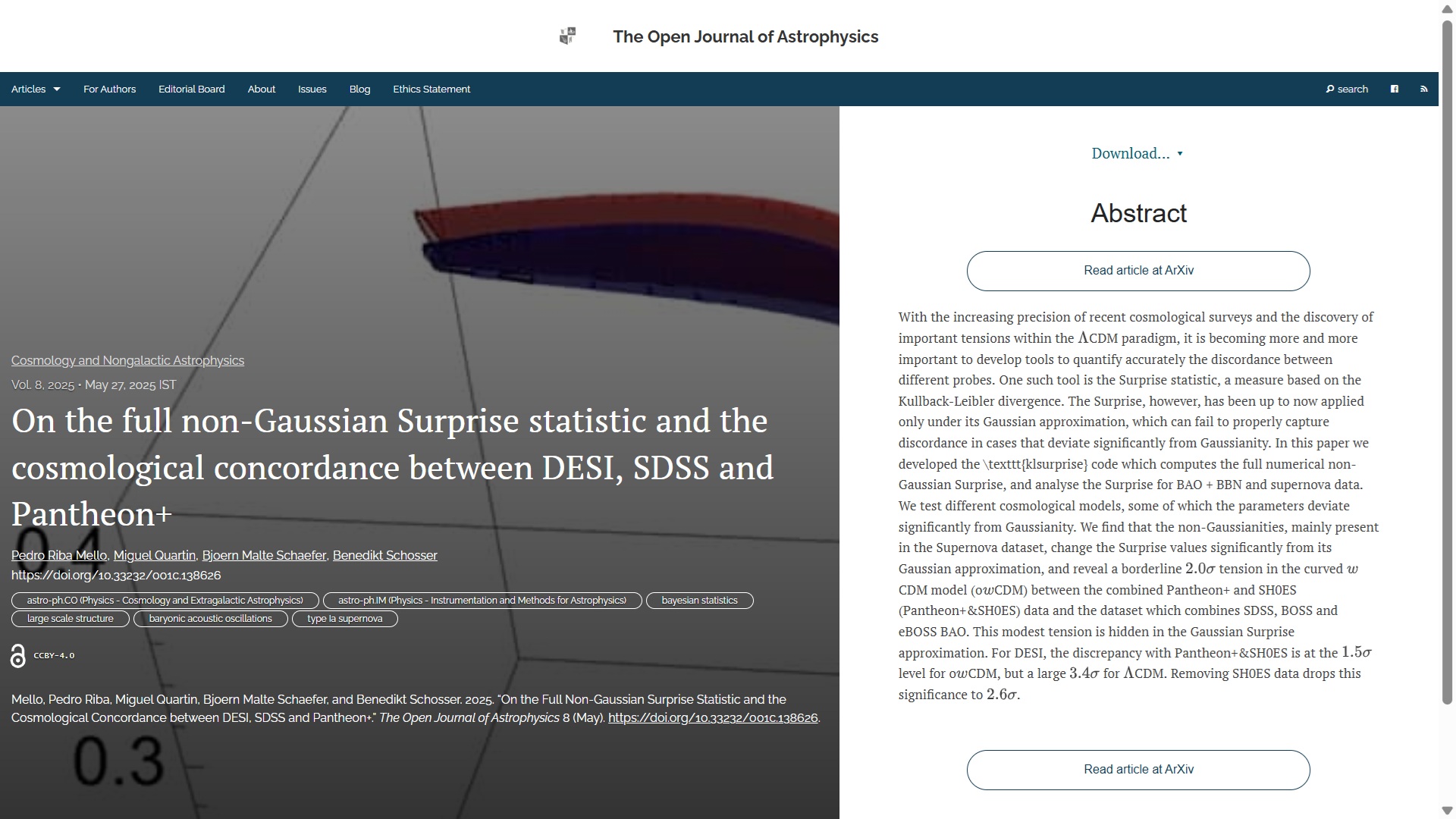Screen dimensions: 1456x819
Task: Click the vertical page scrollbar thumb
Action: (1447, 364)
